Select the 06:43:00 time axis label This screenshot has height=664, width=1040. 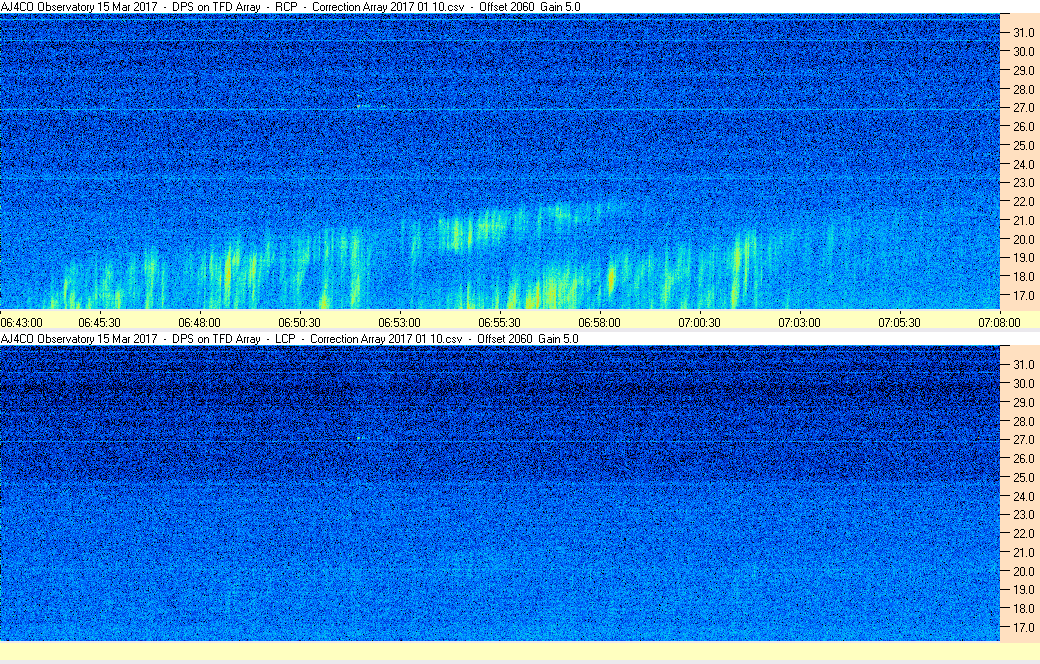click(x=22, y=322)
